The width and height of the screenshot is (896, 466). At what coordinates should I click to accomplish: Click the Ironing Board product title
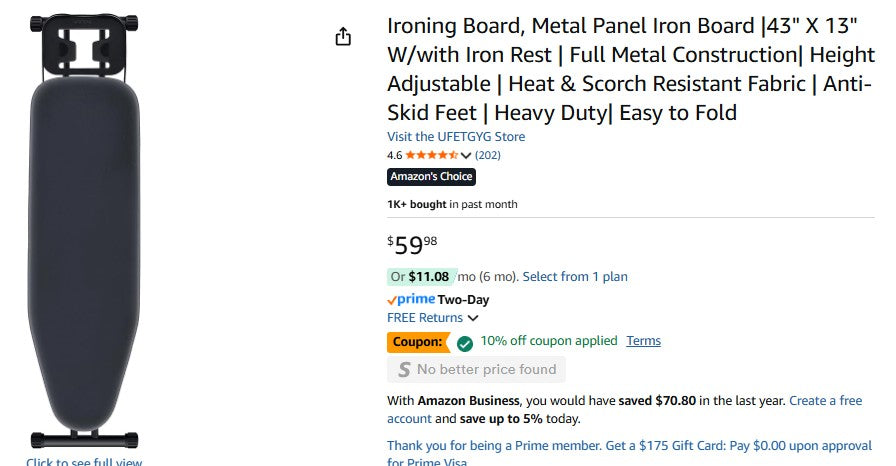coord(630,69)
